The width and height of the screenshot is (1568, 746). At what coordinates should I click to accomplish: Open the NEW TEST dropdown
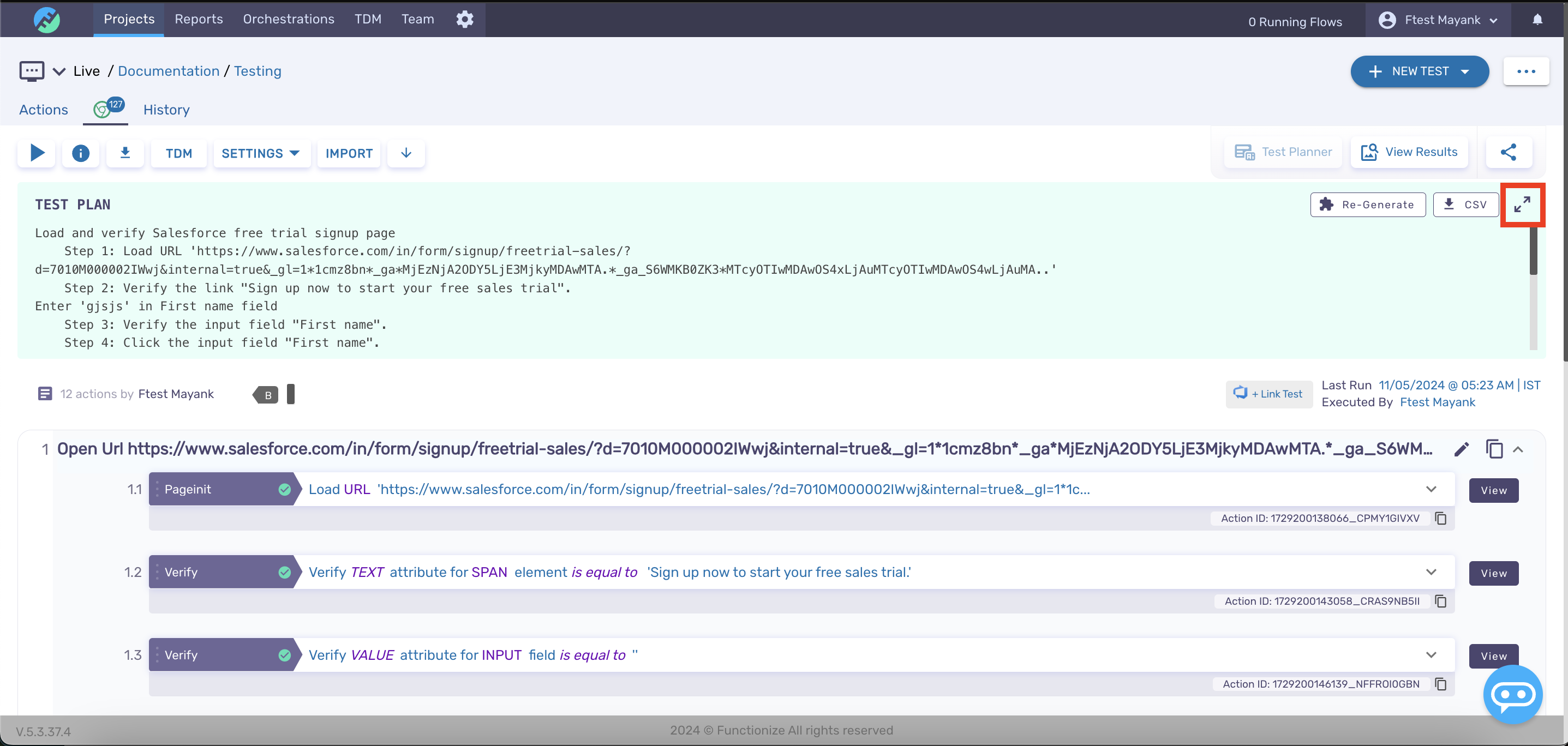pyautogui.click(x=1420, y=71)
